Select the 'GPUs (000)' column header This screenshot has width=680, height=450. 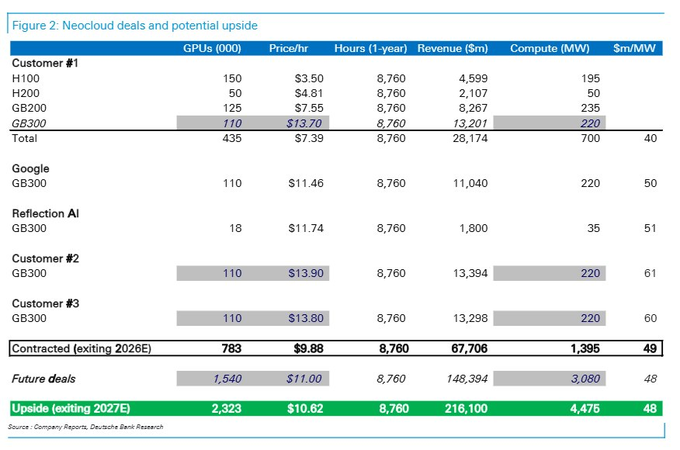[x=212, y=48]
